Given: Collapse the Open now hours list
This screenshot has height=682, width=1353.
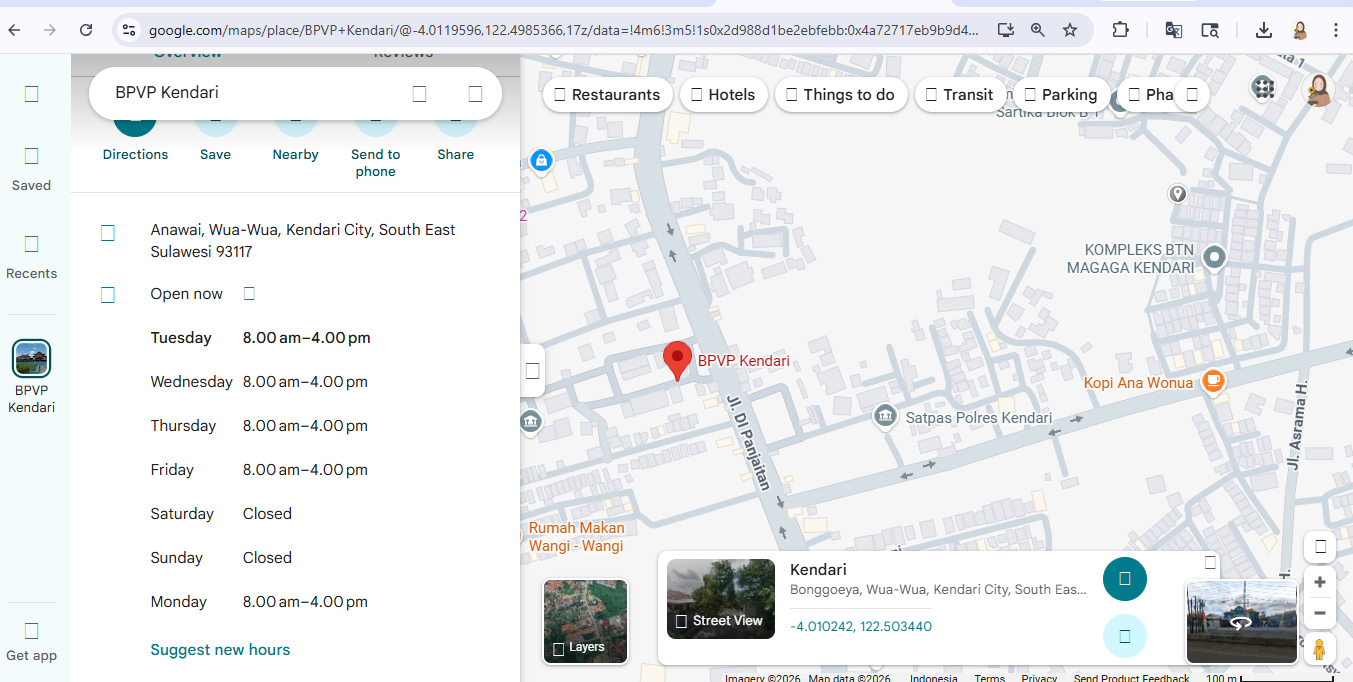Looking at the screenshot, I should point(249,294).
